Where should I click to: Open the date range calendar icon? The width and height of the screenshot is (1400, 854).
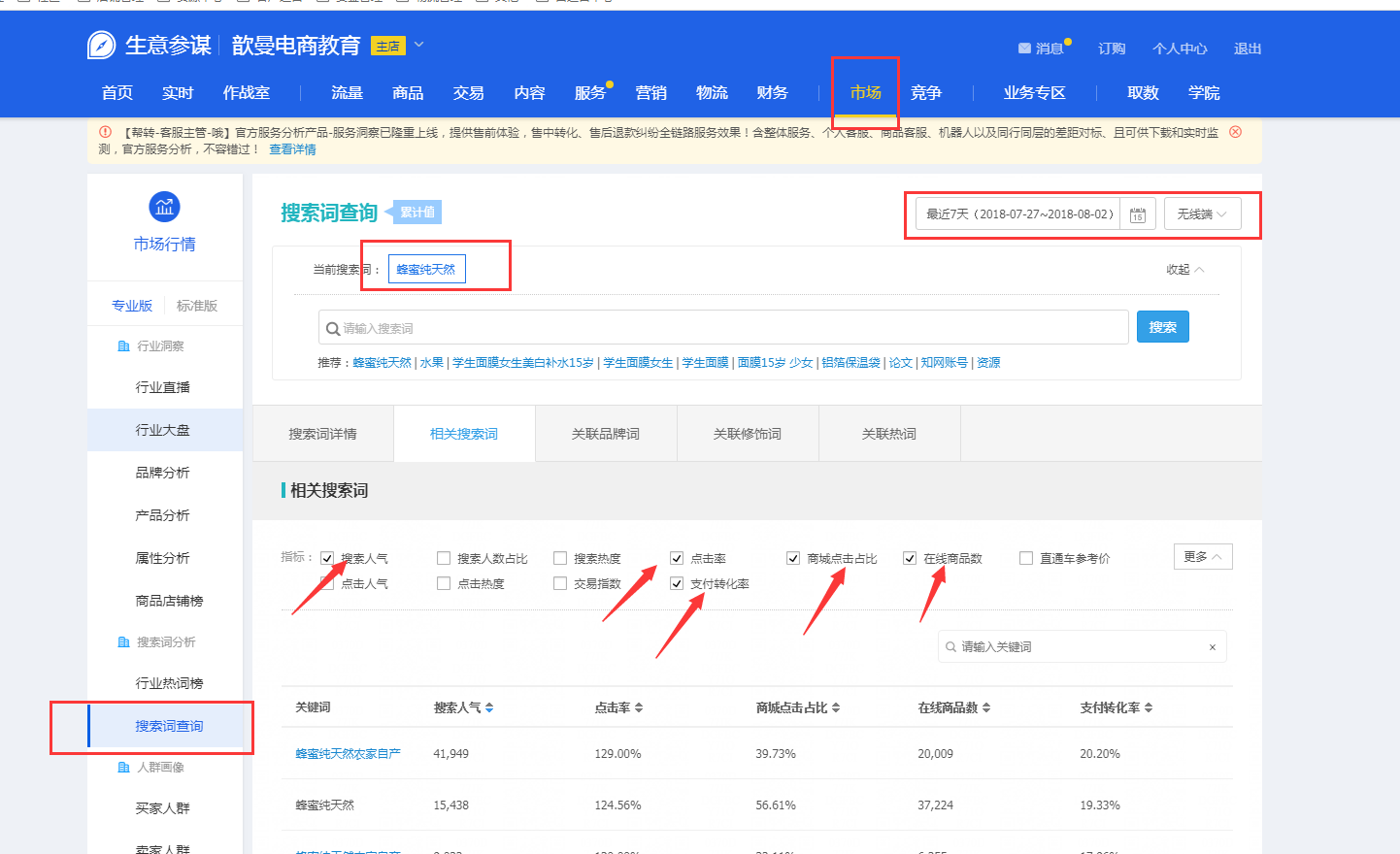point(1137,214)
